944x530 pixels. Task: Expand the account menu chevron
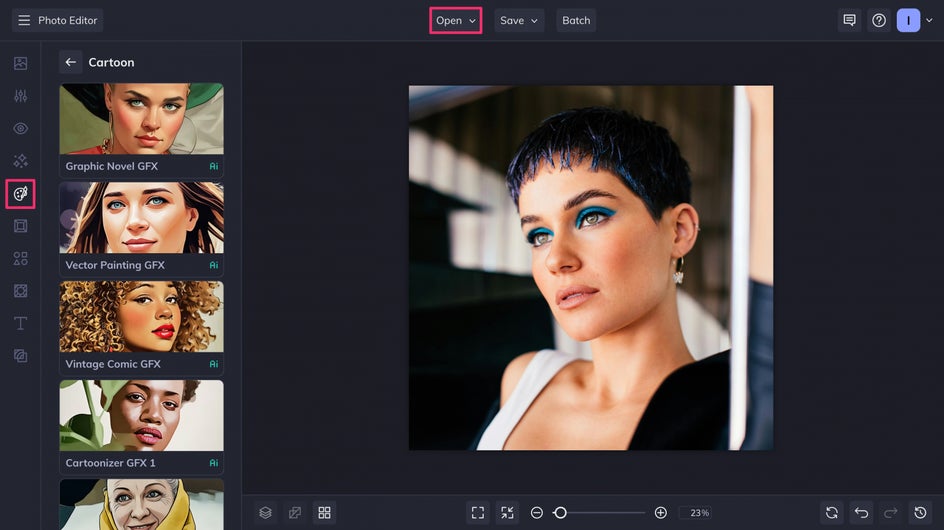point(930,20)
